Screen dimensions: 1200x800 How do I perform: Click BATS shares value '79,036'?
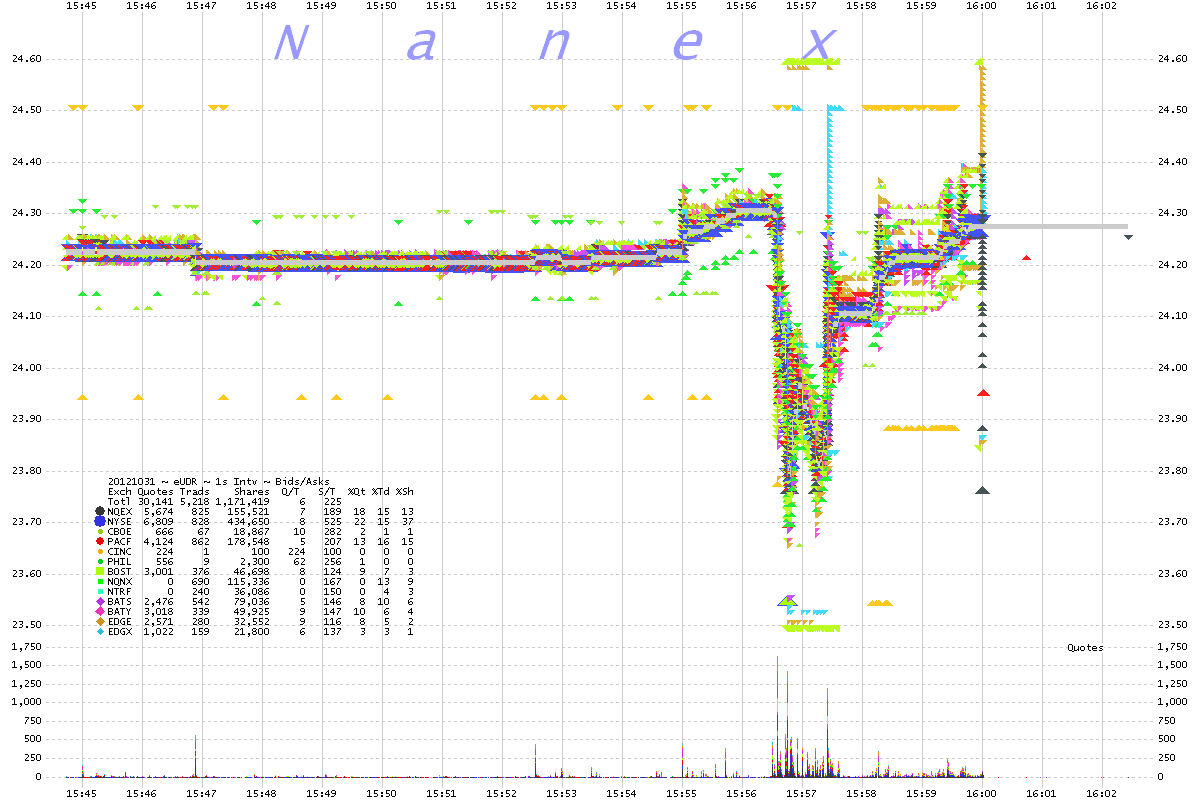pos(252,601)
